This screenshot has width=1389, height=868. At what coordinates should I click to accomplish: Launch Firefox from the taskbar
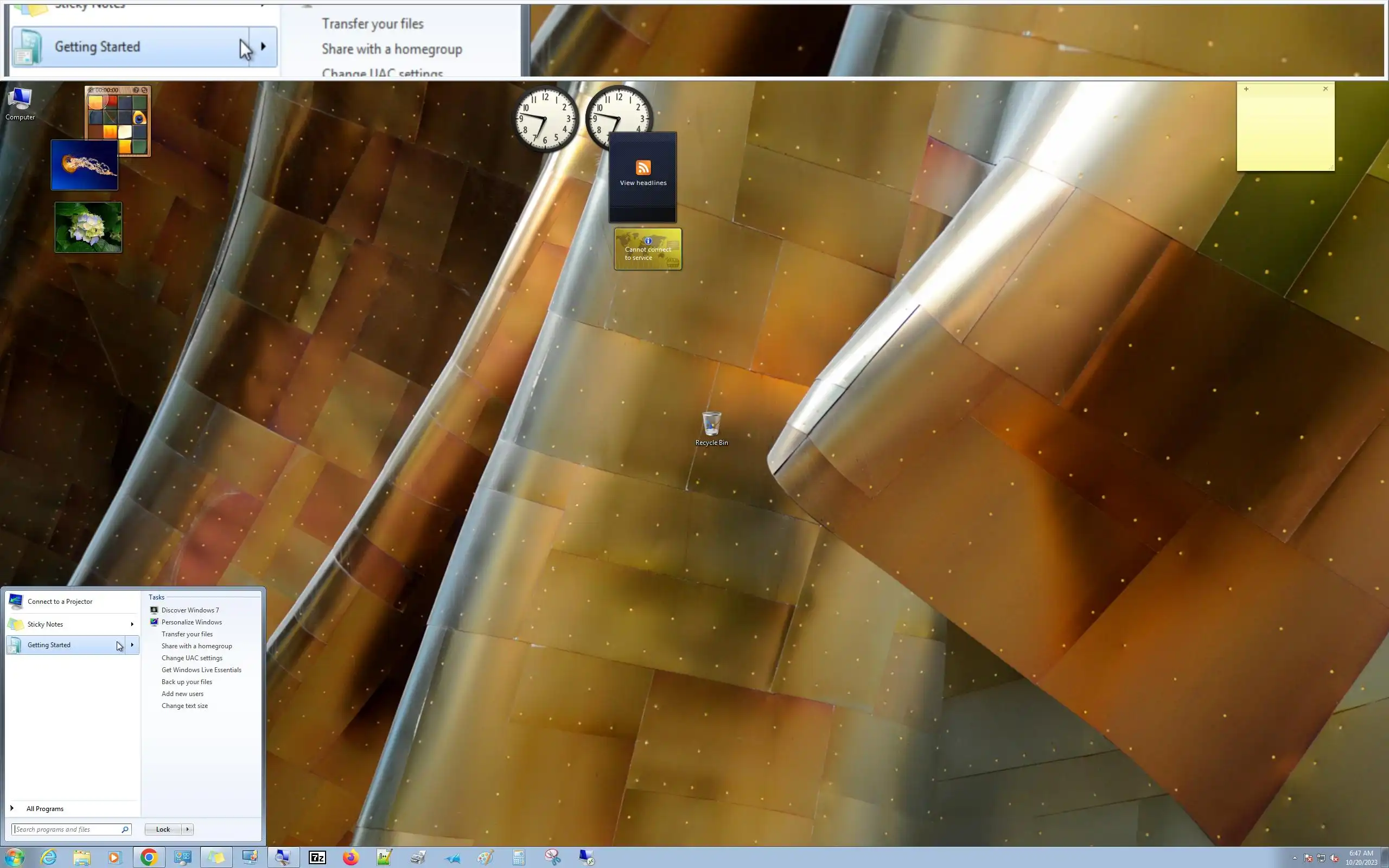coord(351,857)
